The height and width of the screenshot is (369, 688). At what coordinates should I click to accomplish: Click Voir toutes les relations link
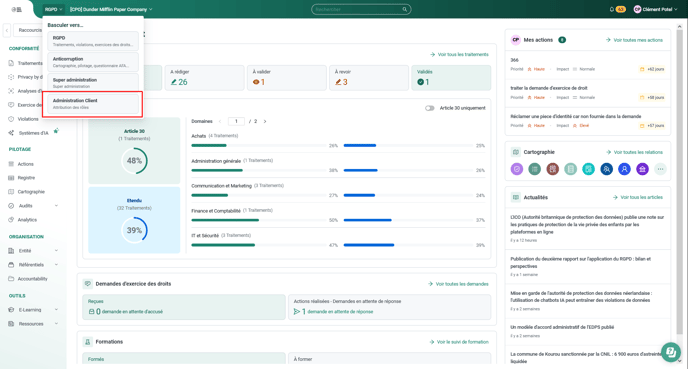pos(634,152)
